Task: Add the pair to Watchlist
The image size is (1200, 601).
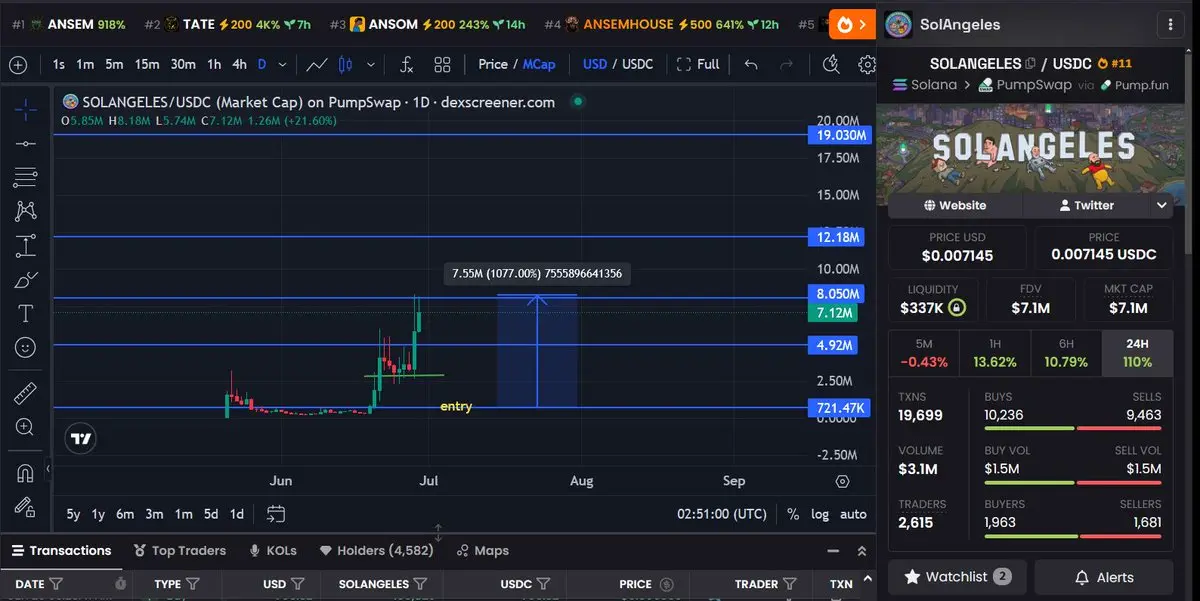Action: (957, 577)
